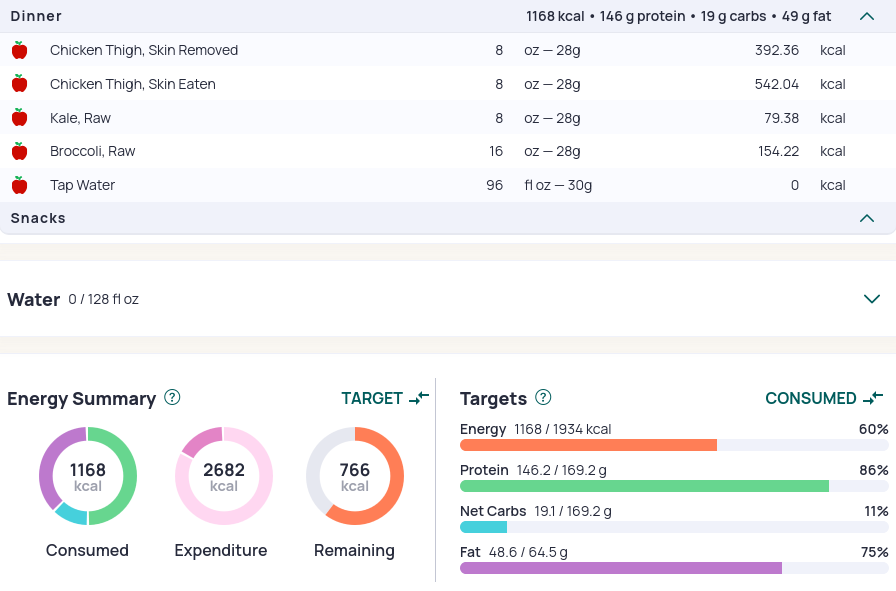Click swap arrows icon beside TARGET
This screenshot has width=896, height=591.
[419, 398]
